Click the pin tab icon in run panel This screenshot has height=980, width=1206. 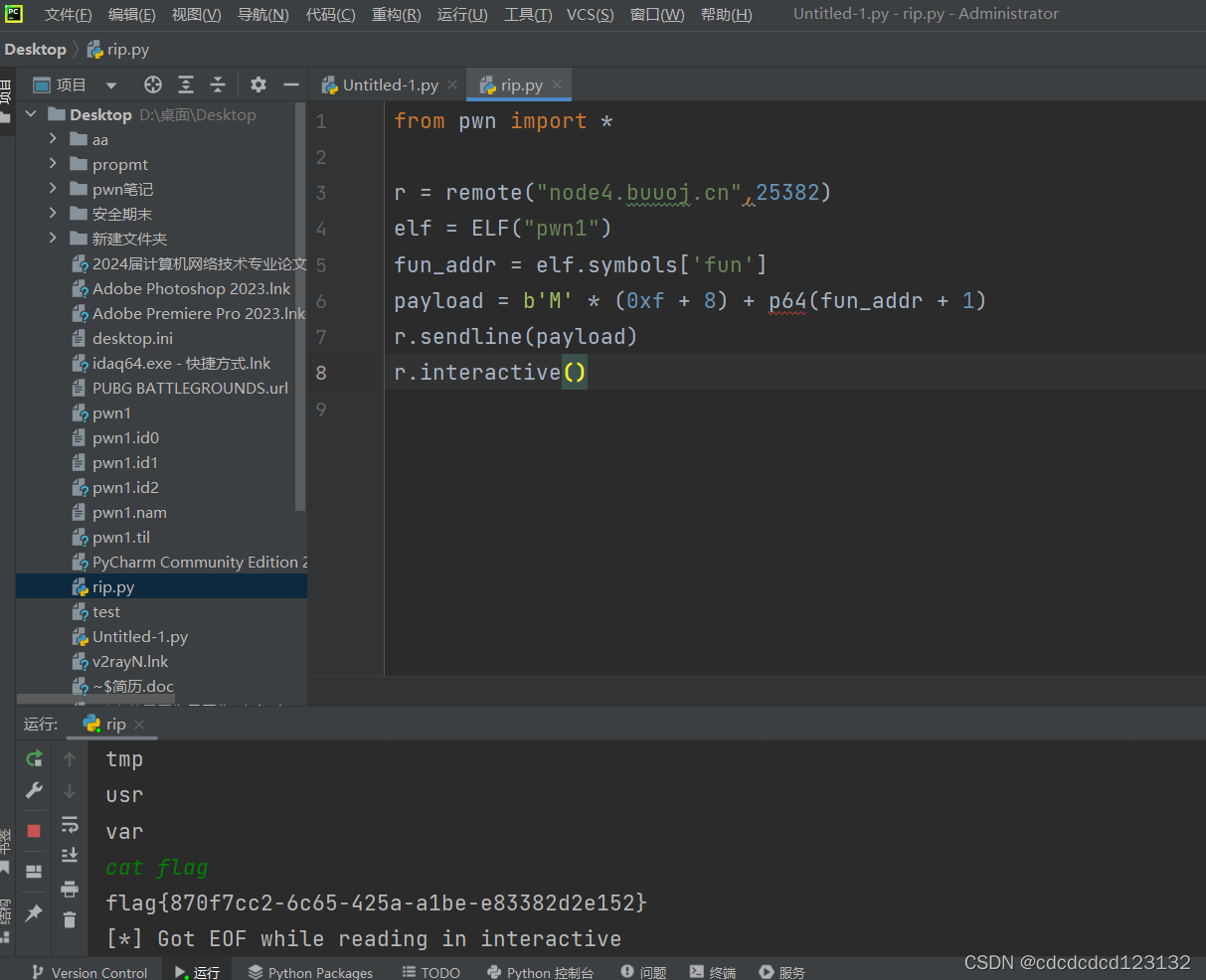point(34,912)
